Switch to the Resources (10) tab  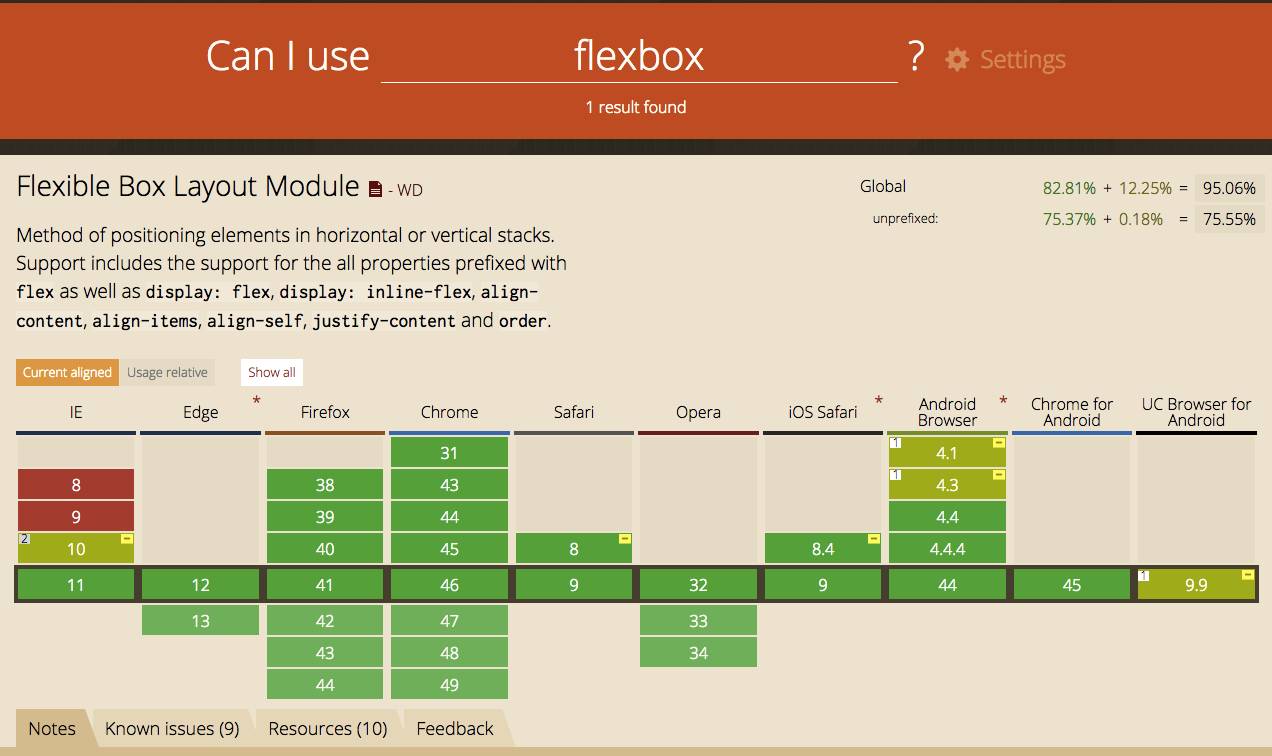pos(327,728)
